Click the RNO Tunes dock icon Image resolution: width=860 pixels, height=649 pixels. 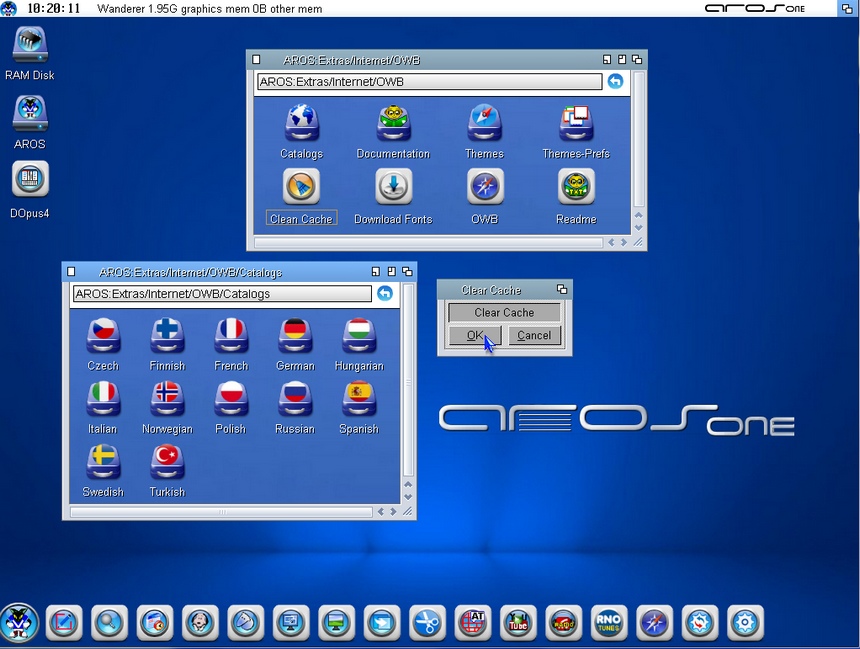coord(609,623)
